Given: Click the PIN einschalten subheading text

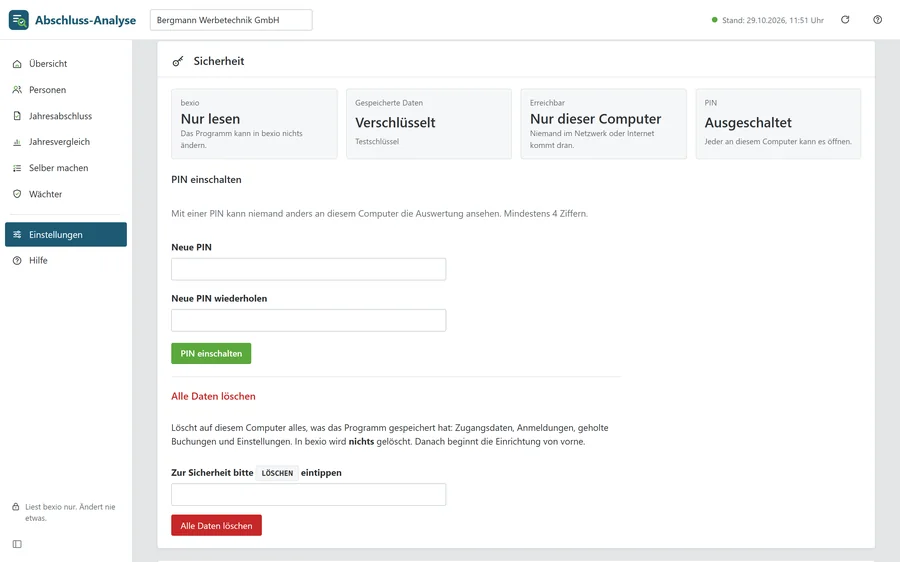Looking at the screenshot, I should (206, 180).
